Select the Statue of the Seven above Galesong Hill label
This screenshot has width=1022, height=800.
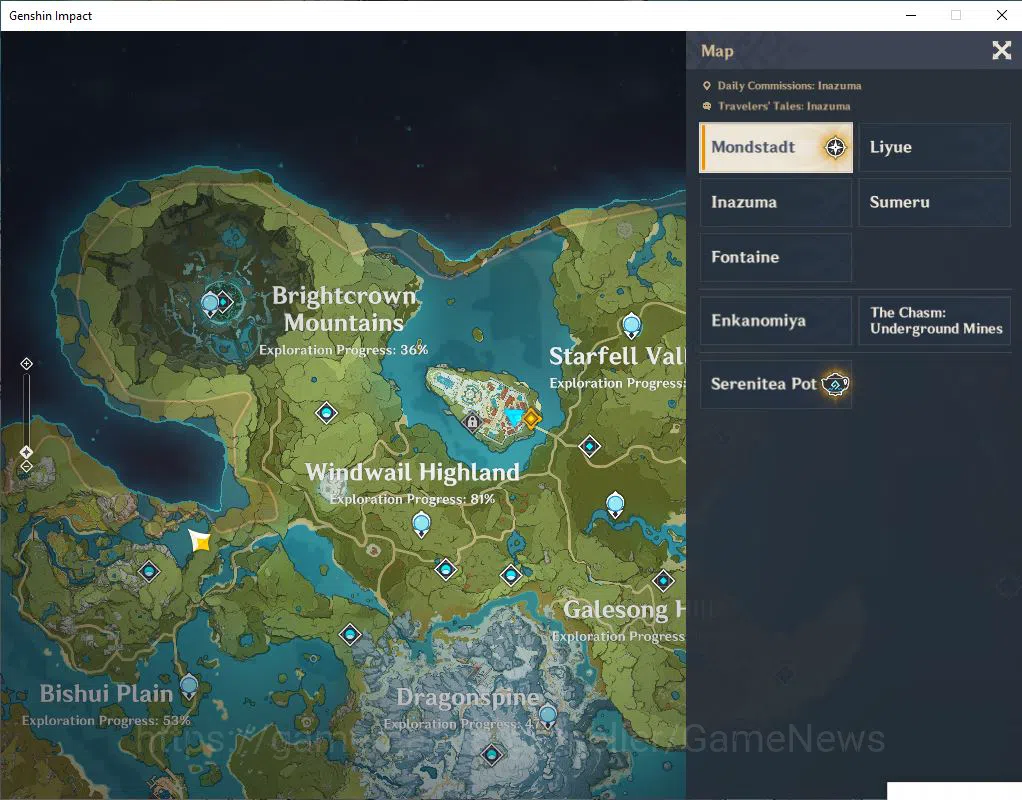[x=615, y=505]
